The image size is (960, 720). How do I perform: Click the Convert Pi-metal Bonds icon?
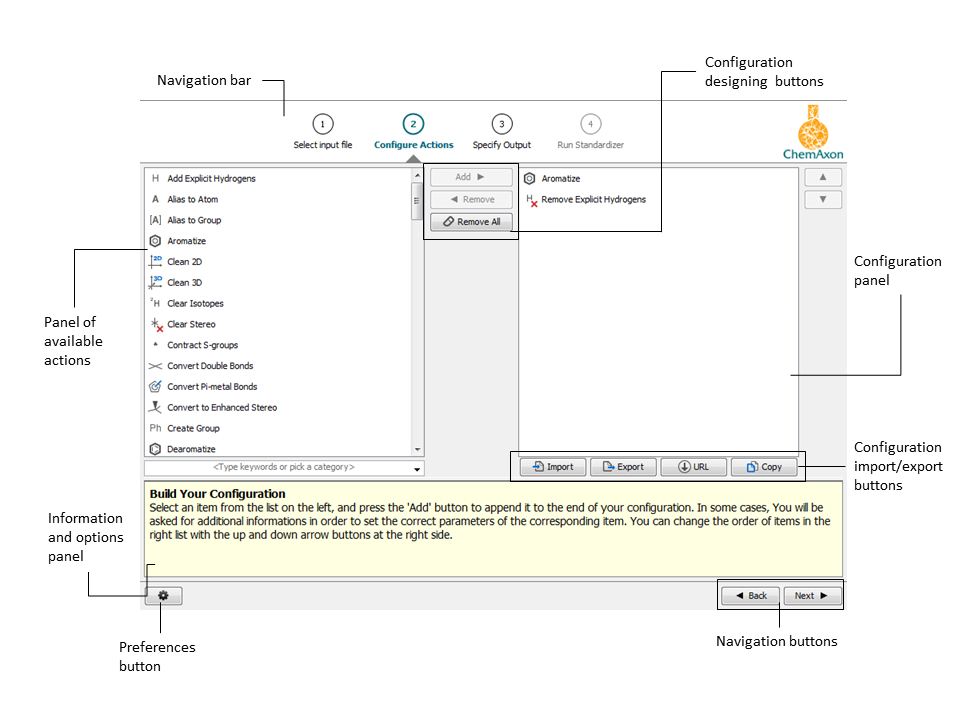coord(155,386)
